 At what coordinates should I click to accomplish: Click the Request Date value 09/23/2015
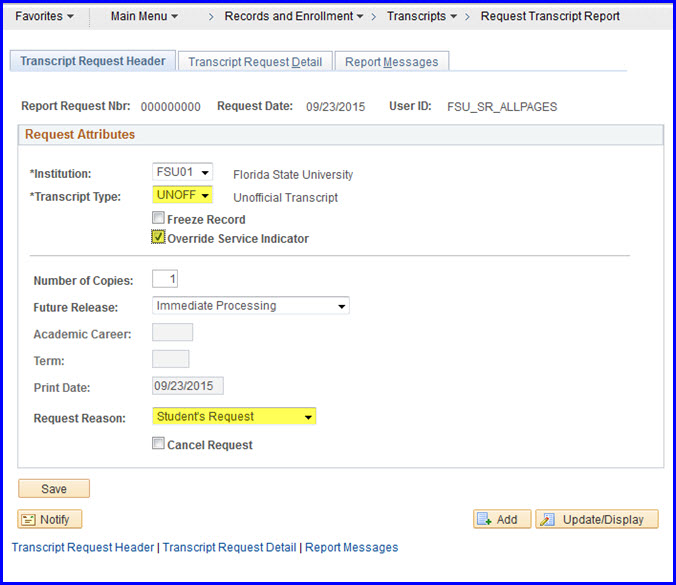click(x=335, y=107)
